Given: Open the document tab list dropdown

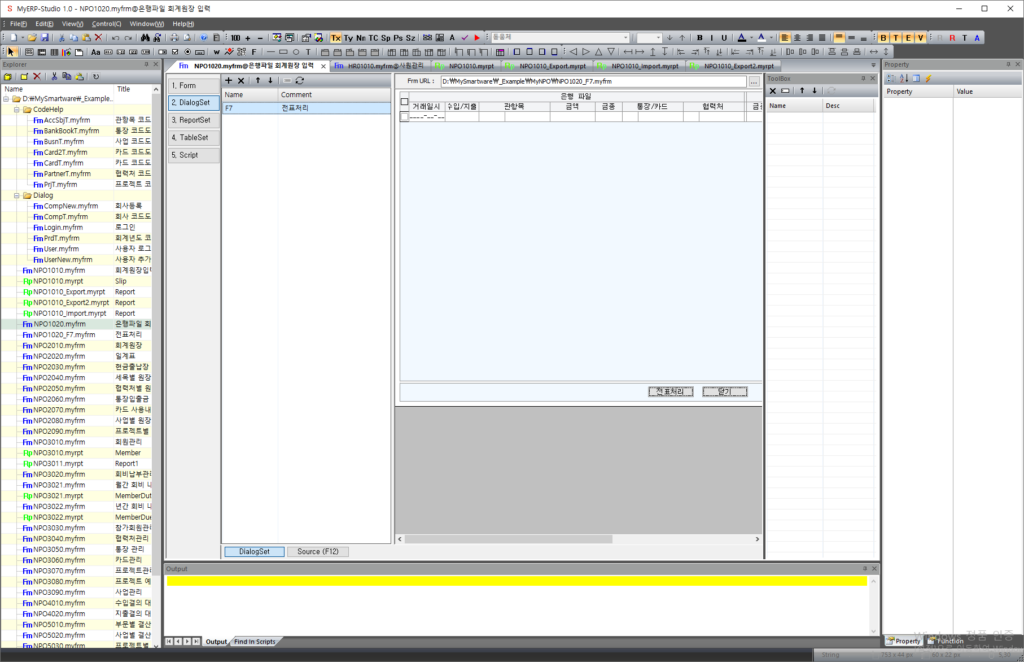Looking at the screenshot, I should tap(873, 65).
